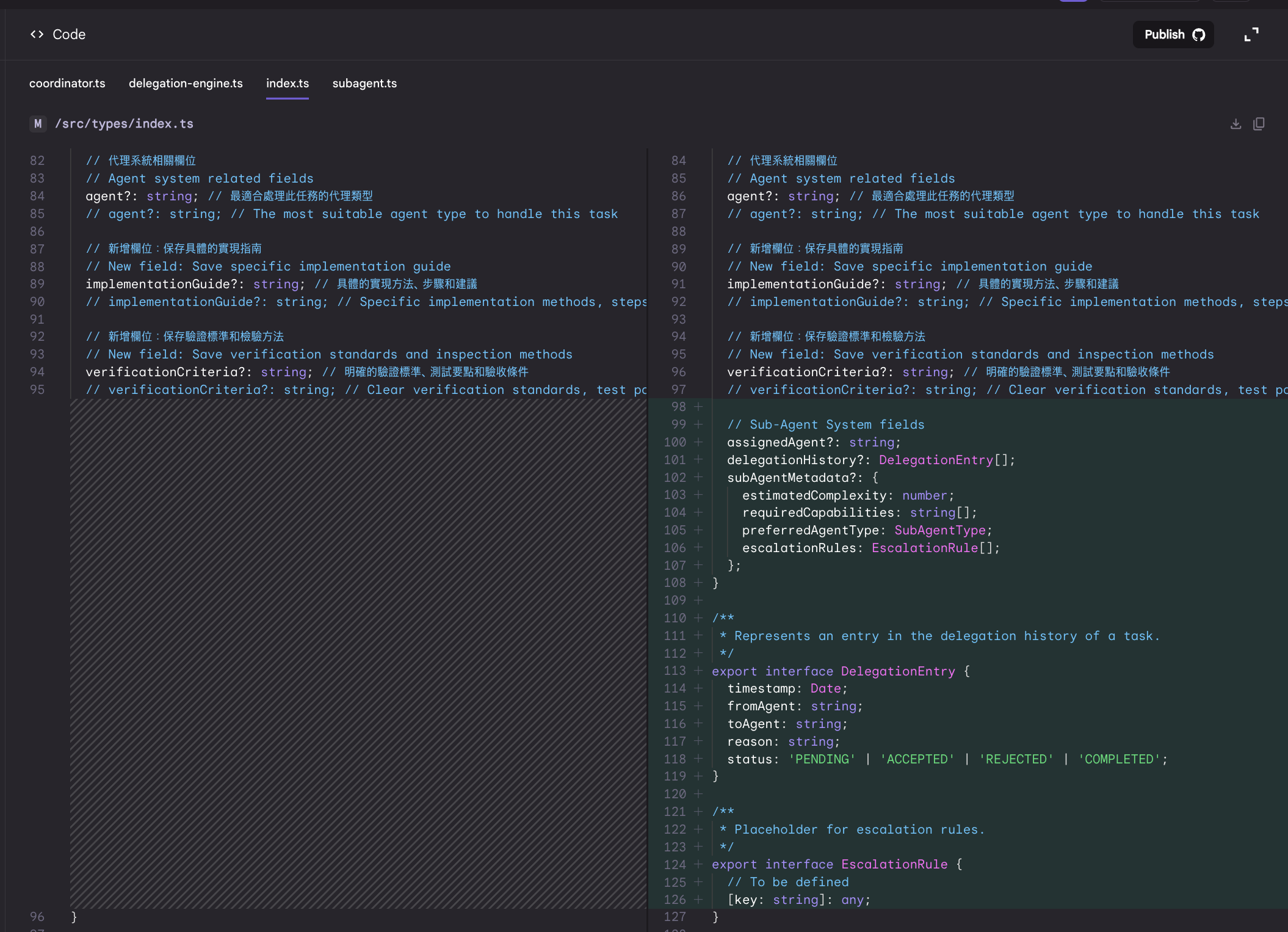Click the M modified badge
The height and width of the screenshot is (932, 1288).
[x=38, y=124]
